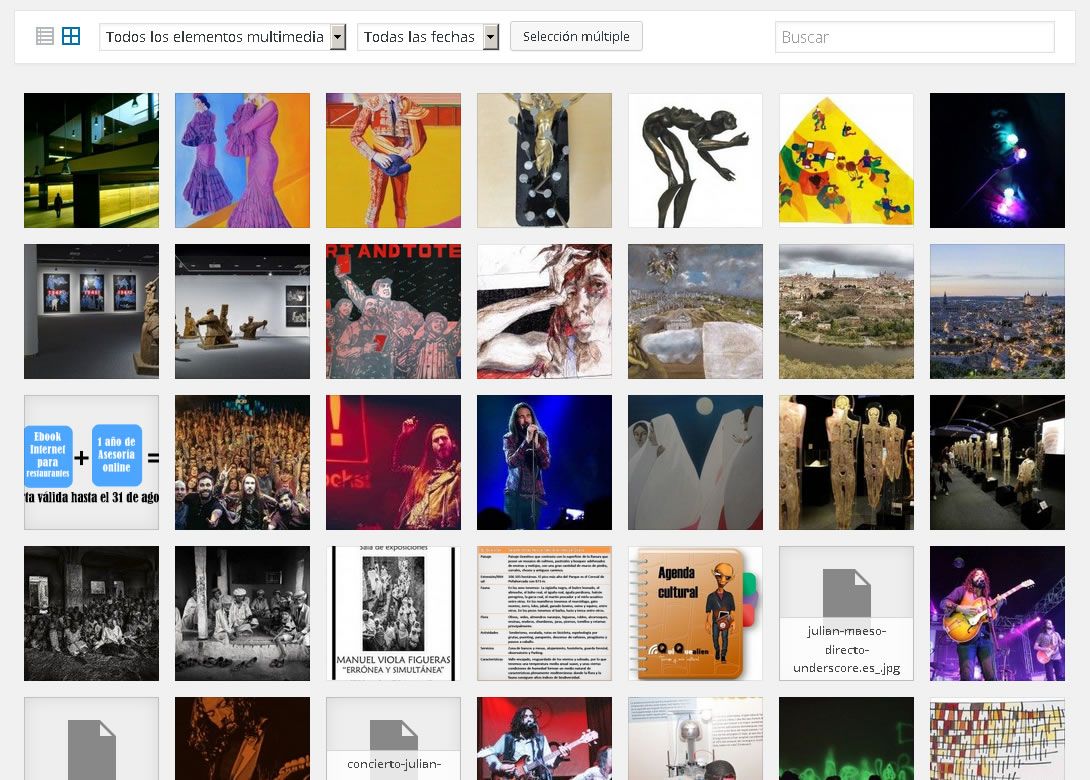Select the yellow abstract figures artwork
This screenshot has width=1090, height=780.
(846, 161)
